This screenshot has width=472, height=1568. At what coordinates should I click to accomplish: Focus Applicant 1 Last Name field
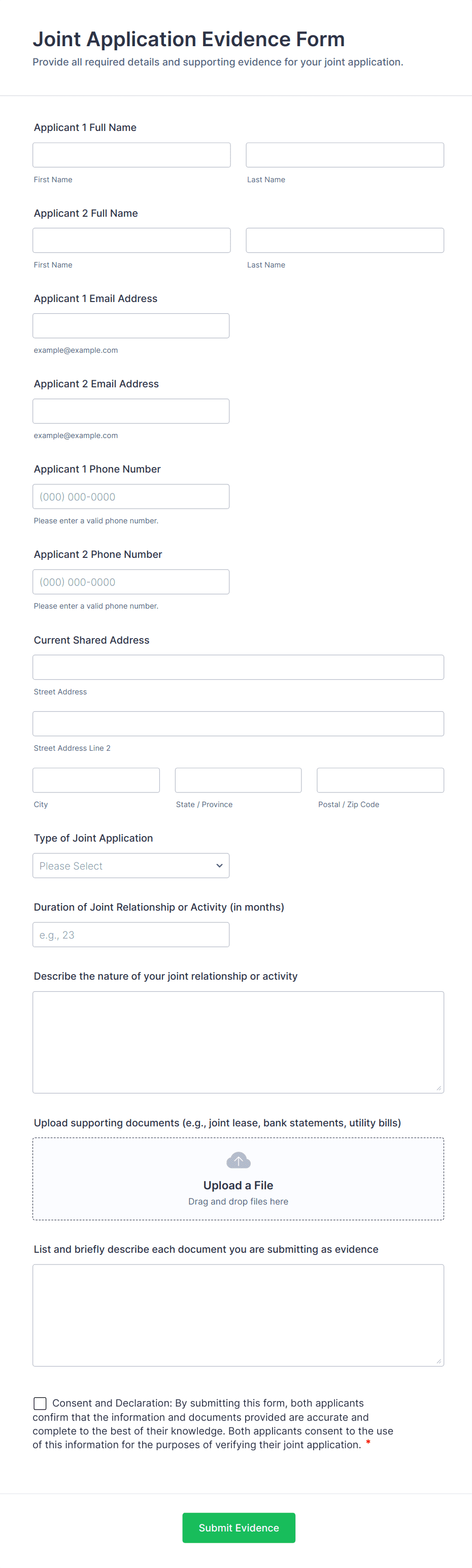(x=345, y=155)
